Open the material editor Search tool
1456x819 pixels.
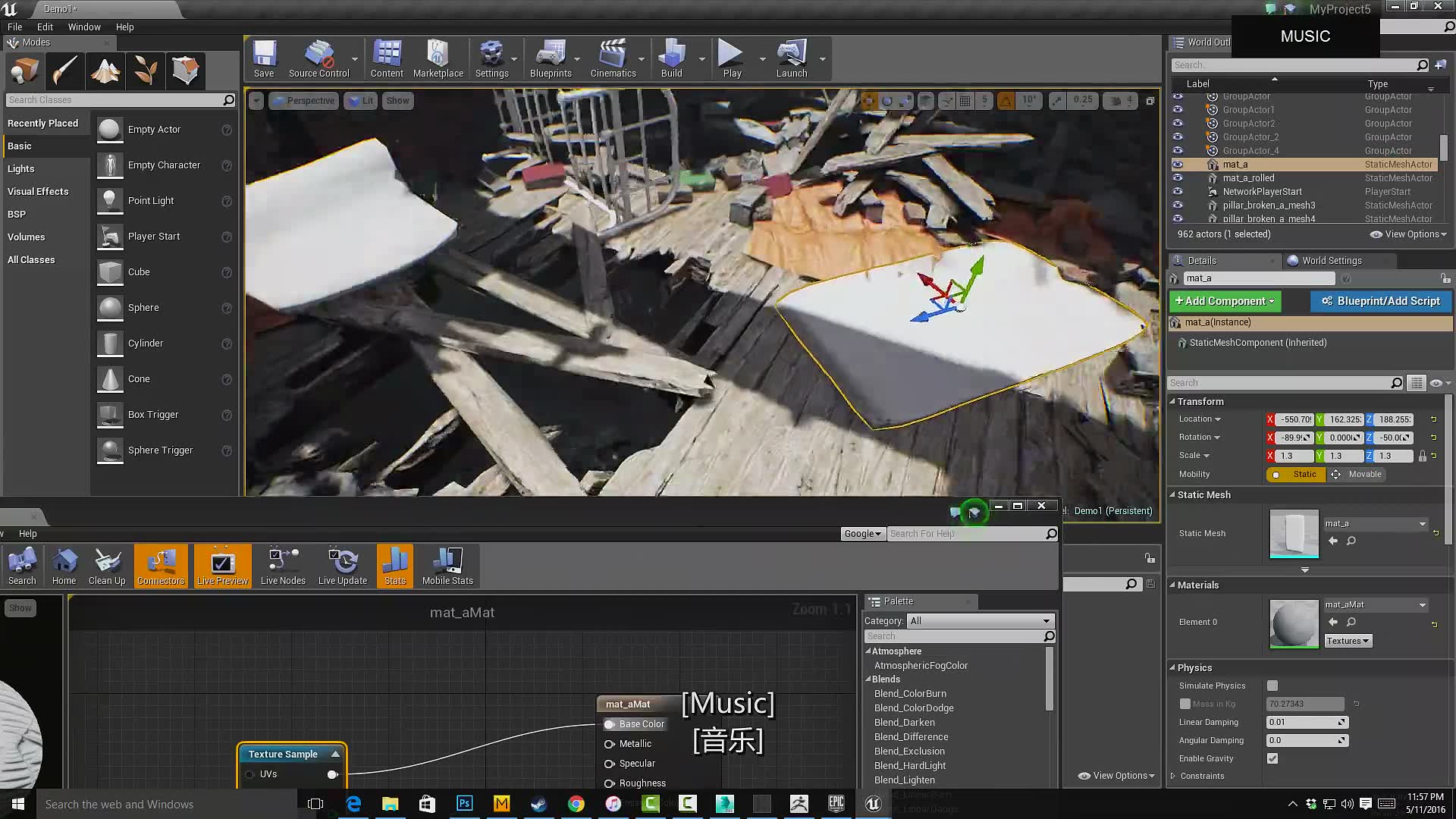click(x=22, y=566)
